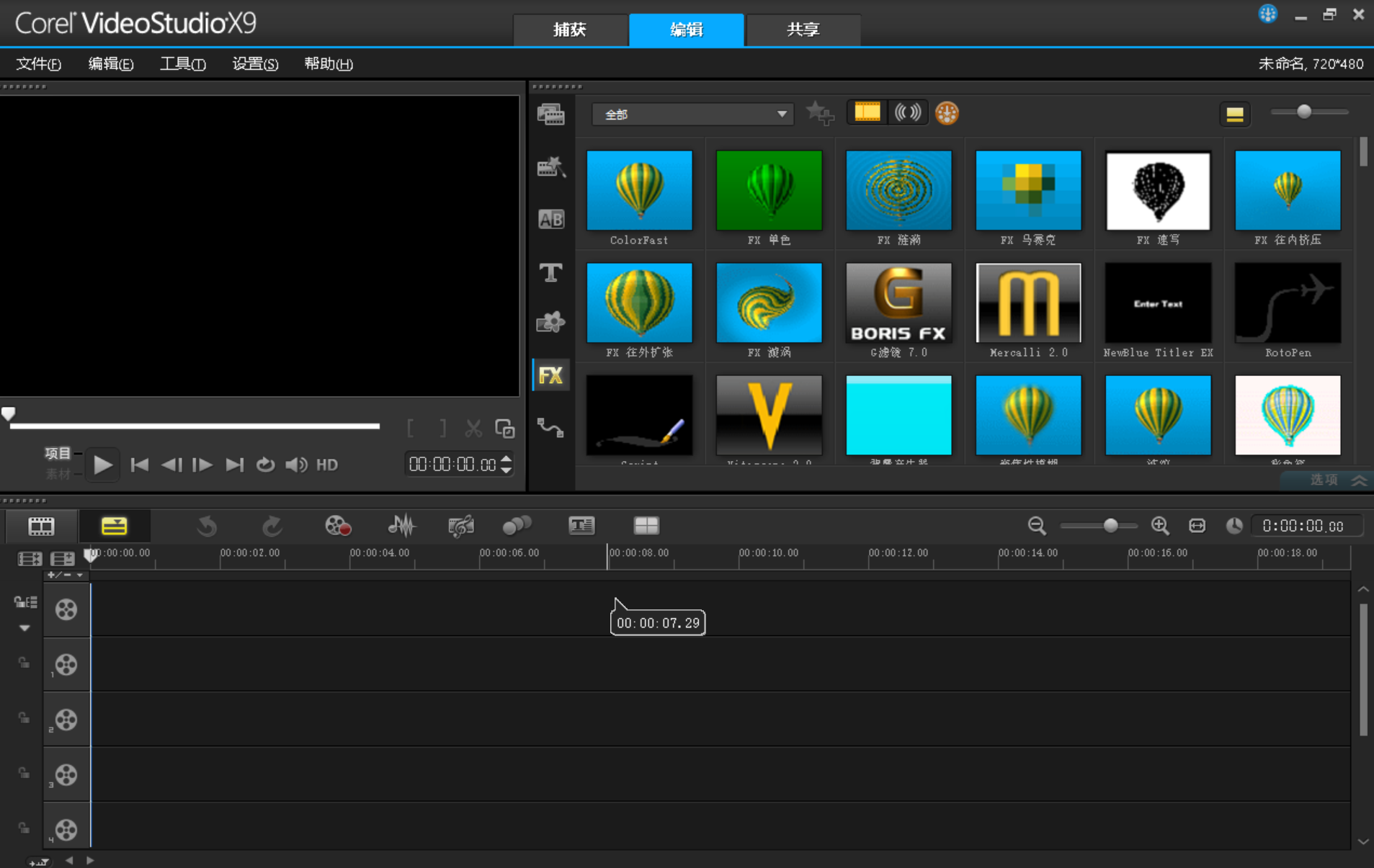The width and height of the screenshot is (1374, 868).
Task: Open the Media library panel icon
Action: click(550, 114)
